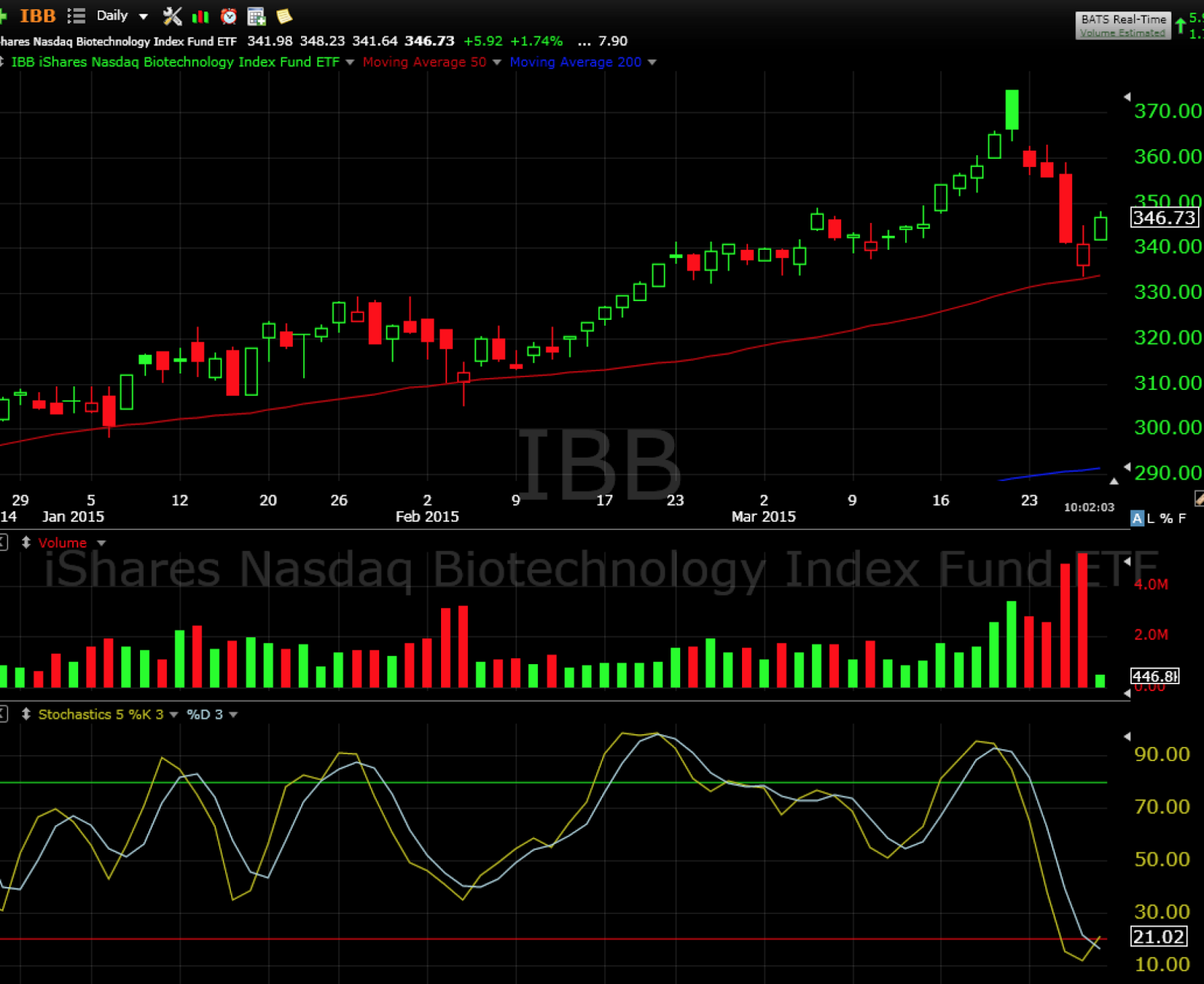This screenshot has width=1204, height=984.
Task: Open the yellow sticky note icon
Action: (284, 16)
